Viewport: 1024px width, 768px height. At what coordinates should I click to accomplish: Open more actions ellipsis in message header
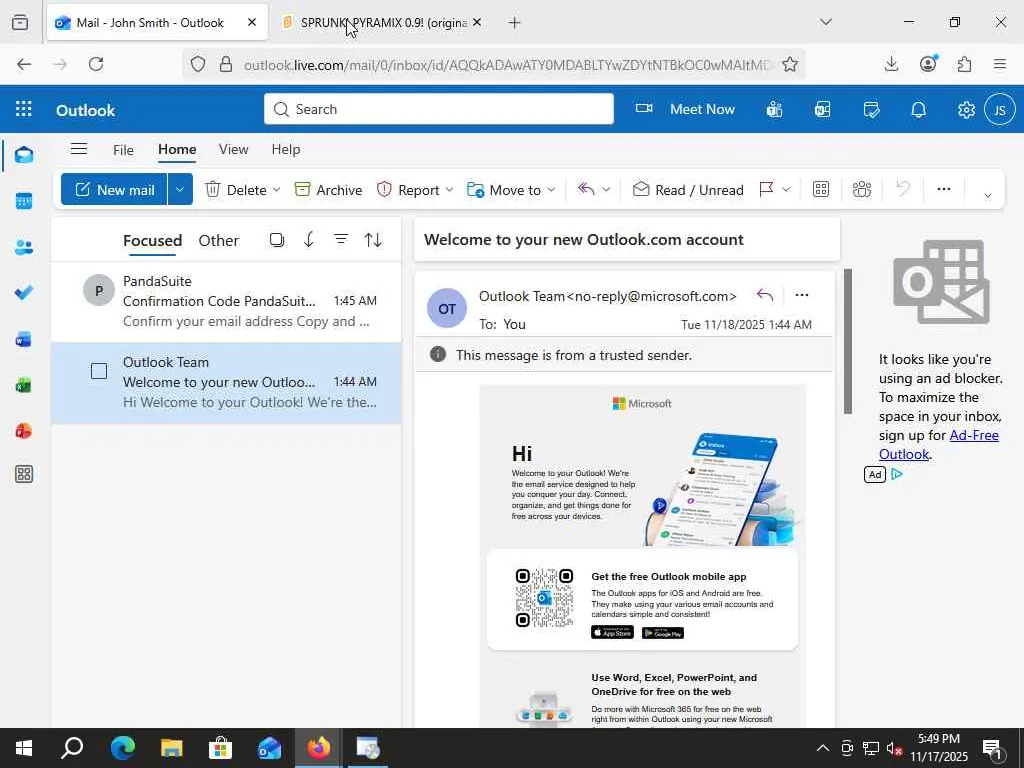802,295
